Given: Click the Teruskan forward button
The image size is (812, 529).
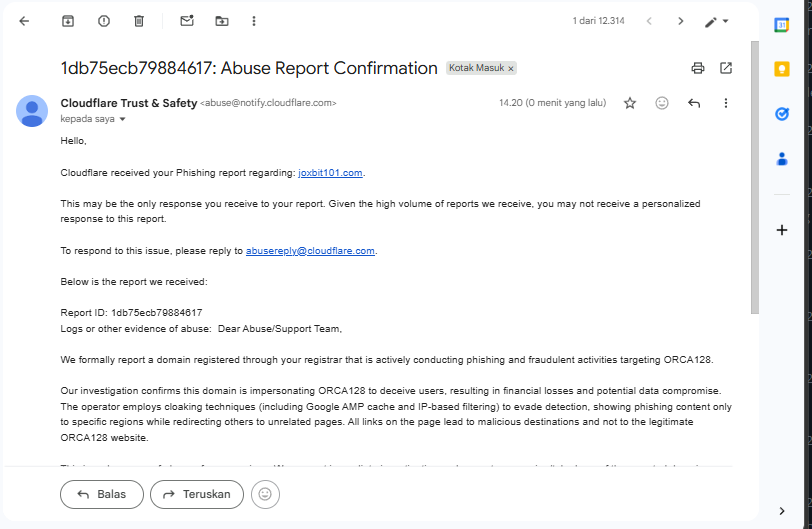Looking at the screenshot, I should tap(196, 494).
